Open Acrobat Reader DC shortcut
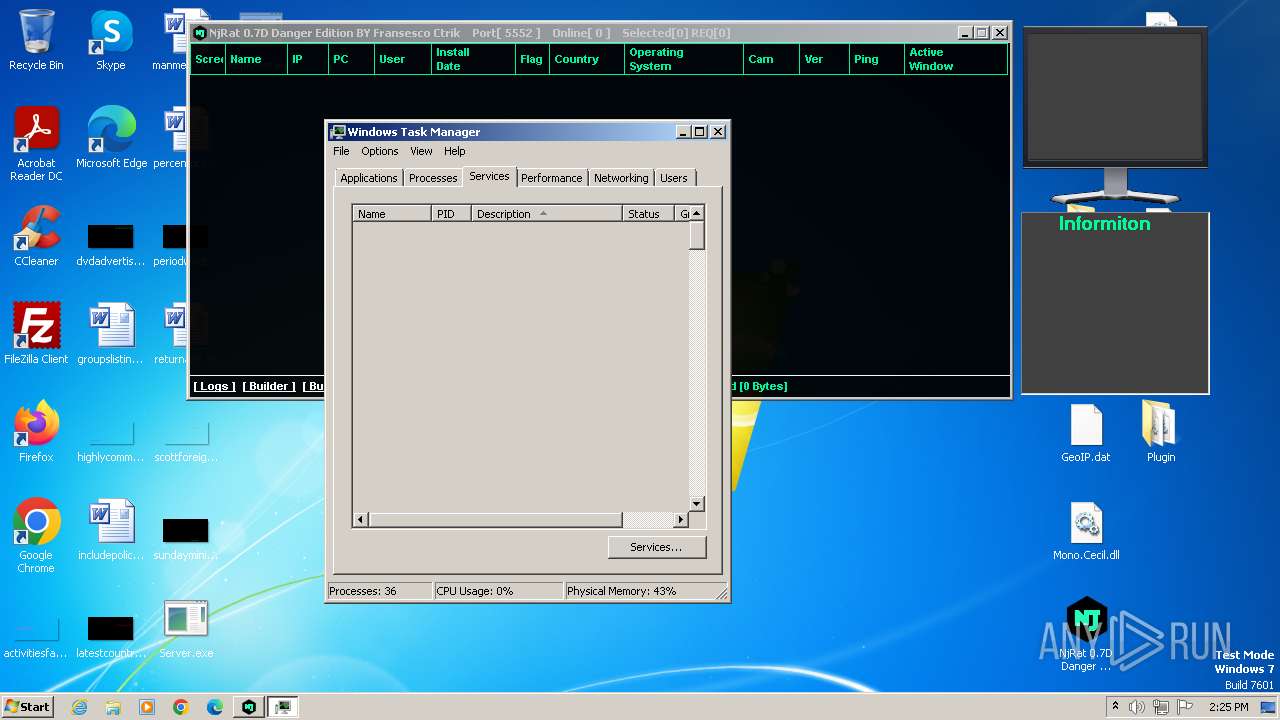This screenshot has width=1280, height=720. point(36,144)
